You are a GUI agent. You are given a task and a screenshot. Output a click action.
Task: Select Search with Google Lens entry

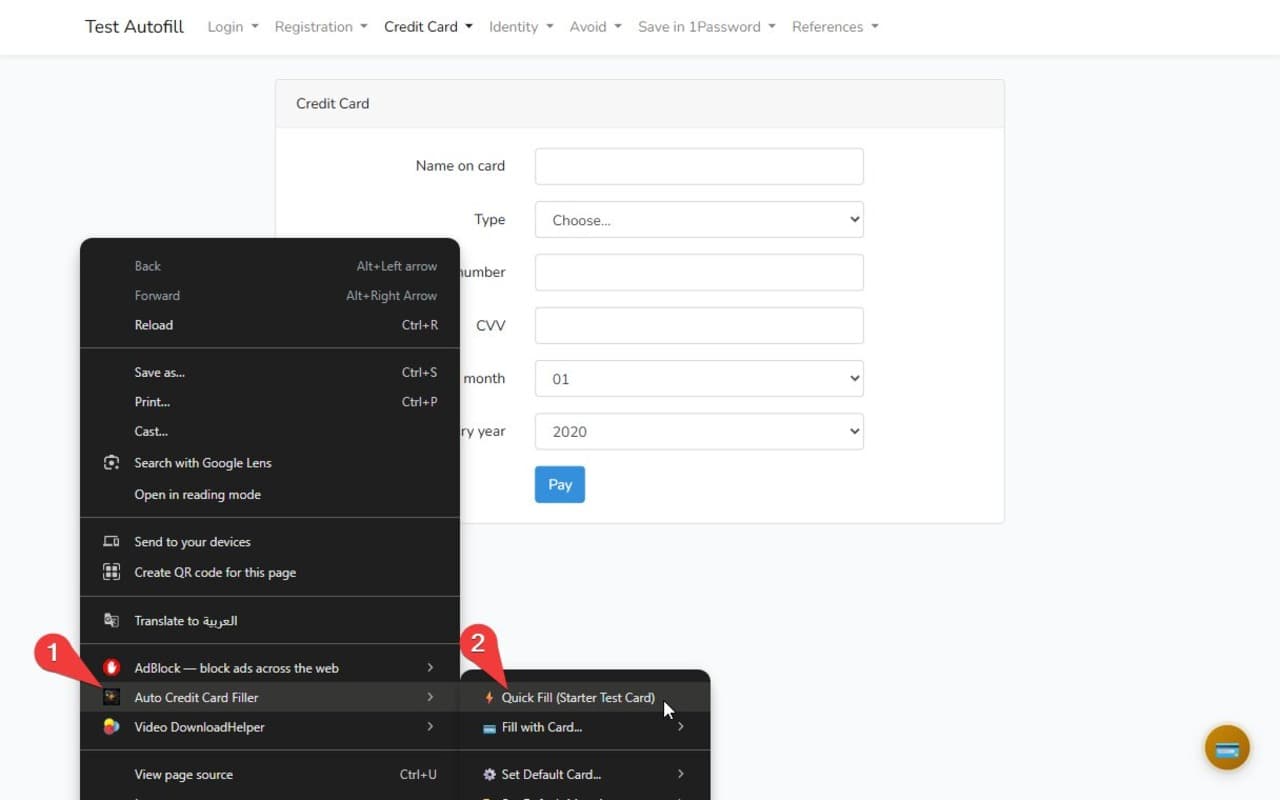(270, 463)
